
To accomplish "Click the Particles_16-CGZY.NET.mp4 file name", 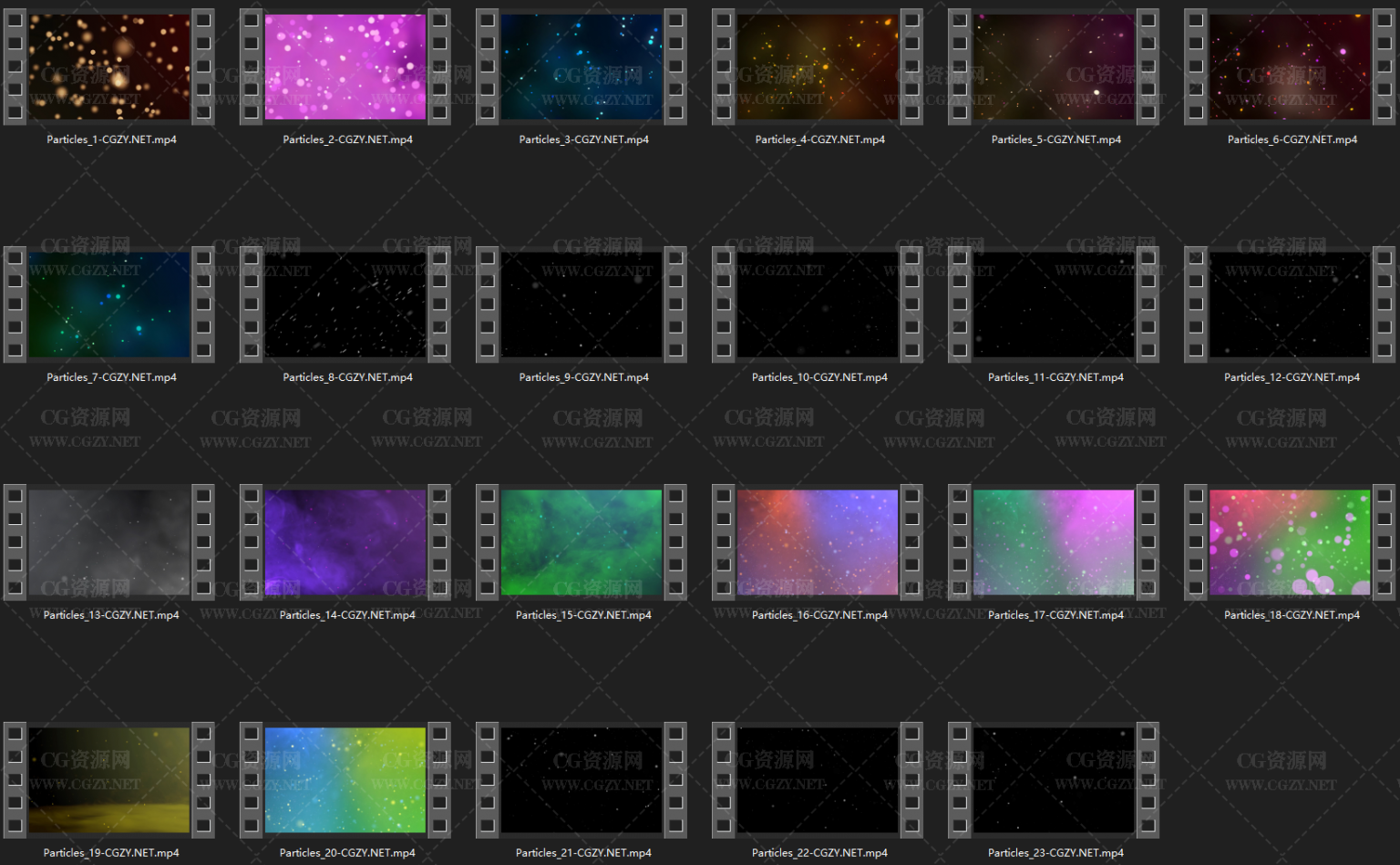I will tap(819, 615).
